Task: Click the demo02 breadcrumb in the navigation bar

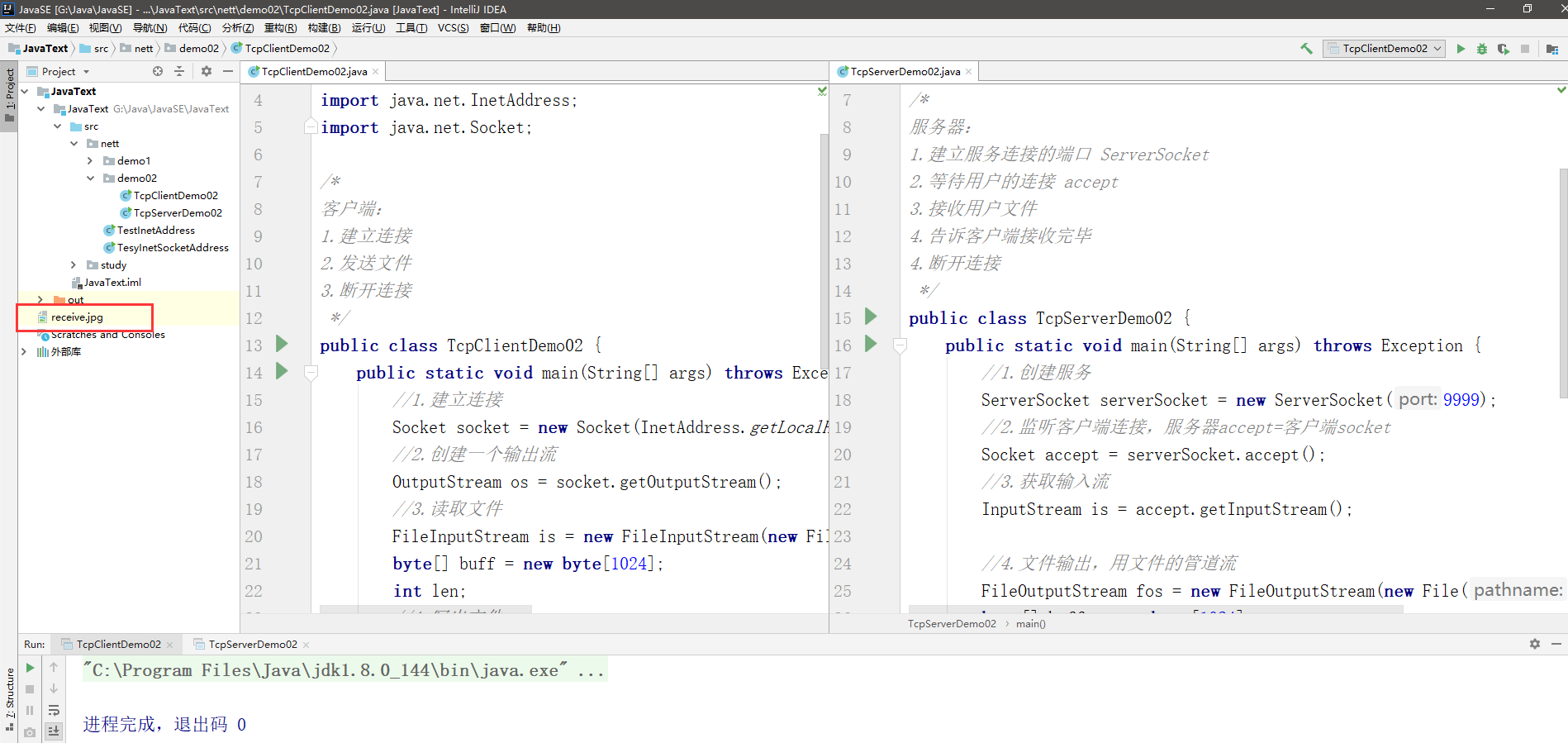Action: 192,49
